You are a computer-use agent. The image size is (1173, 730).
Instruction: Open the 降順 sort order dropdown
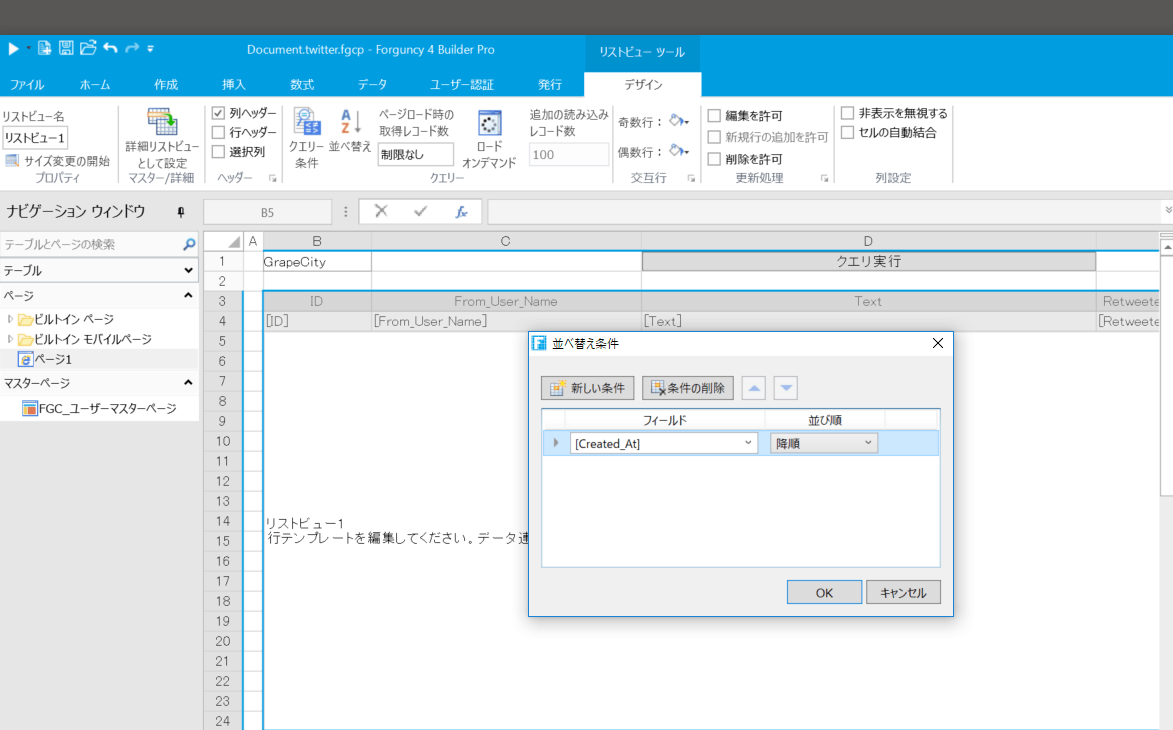(868, 443)
